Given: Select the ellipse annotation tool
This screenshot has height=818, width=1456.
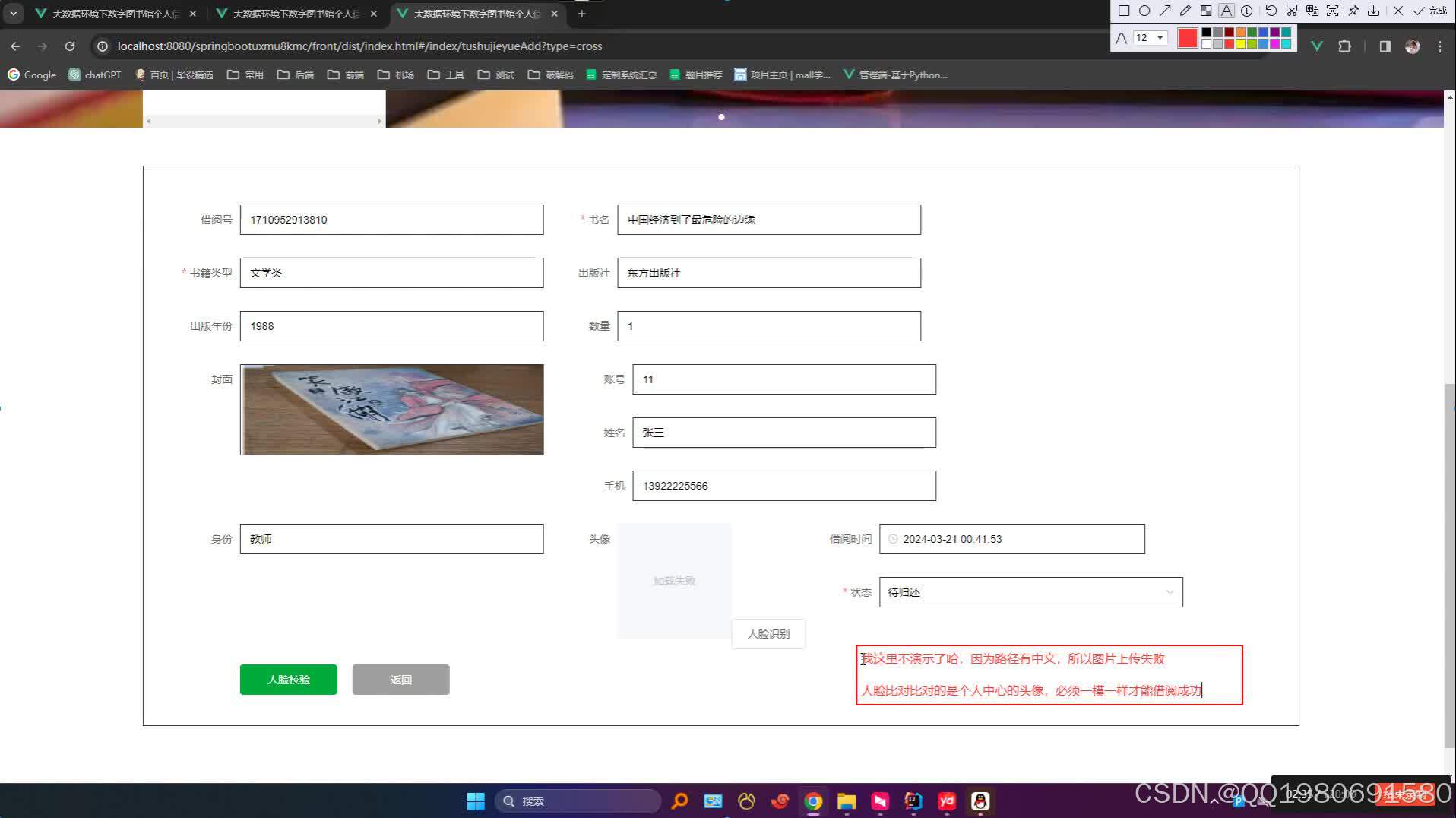Looking at the screenshot, I should [x=1145, y=11].
